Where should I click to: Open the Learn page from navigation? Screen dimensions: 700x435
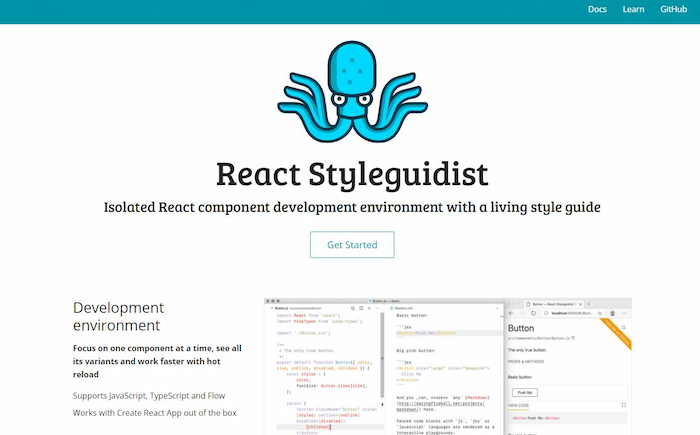point(633,10)
